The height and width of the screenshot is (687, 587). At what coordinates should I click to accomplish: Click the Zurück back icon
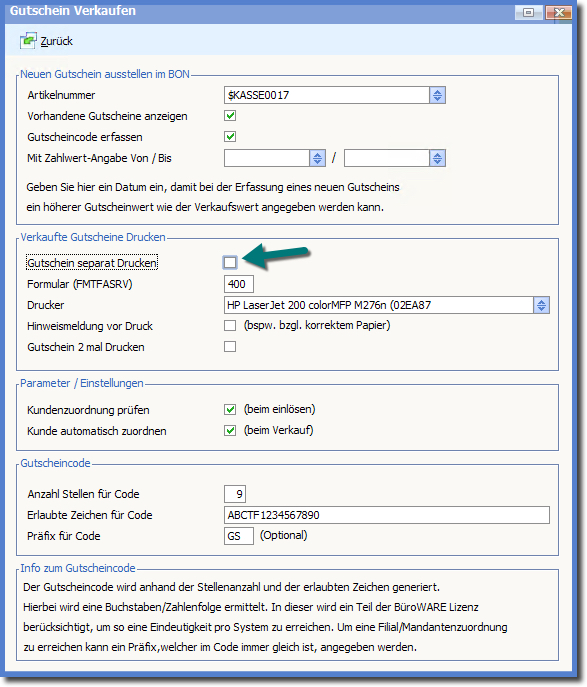tap(28, 41)
